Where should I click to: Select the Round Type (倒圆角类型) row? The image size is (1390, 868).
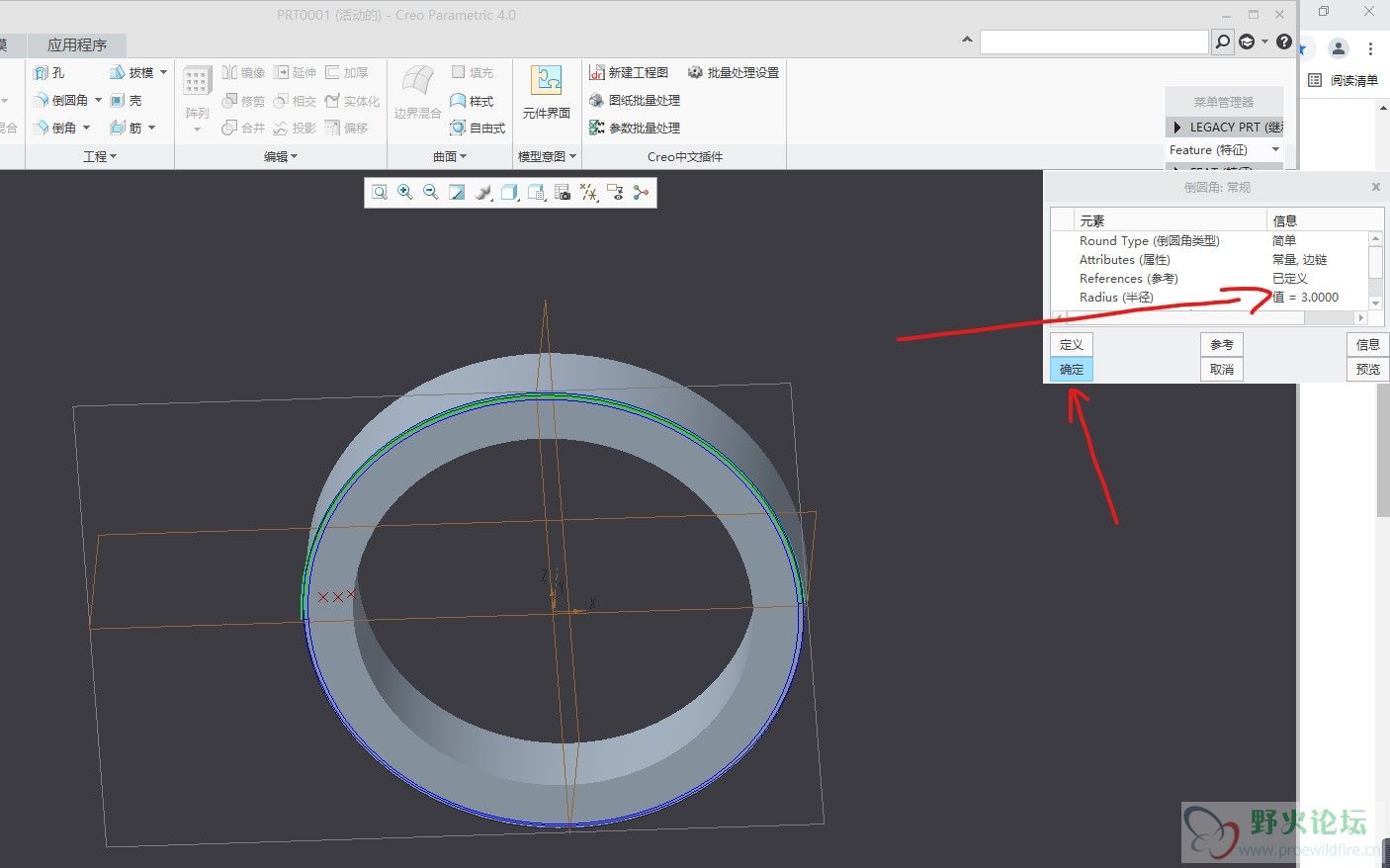coord(1210,240)
